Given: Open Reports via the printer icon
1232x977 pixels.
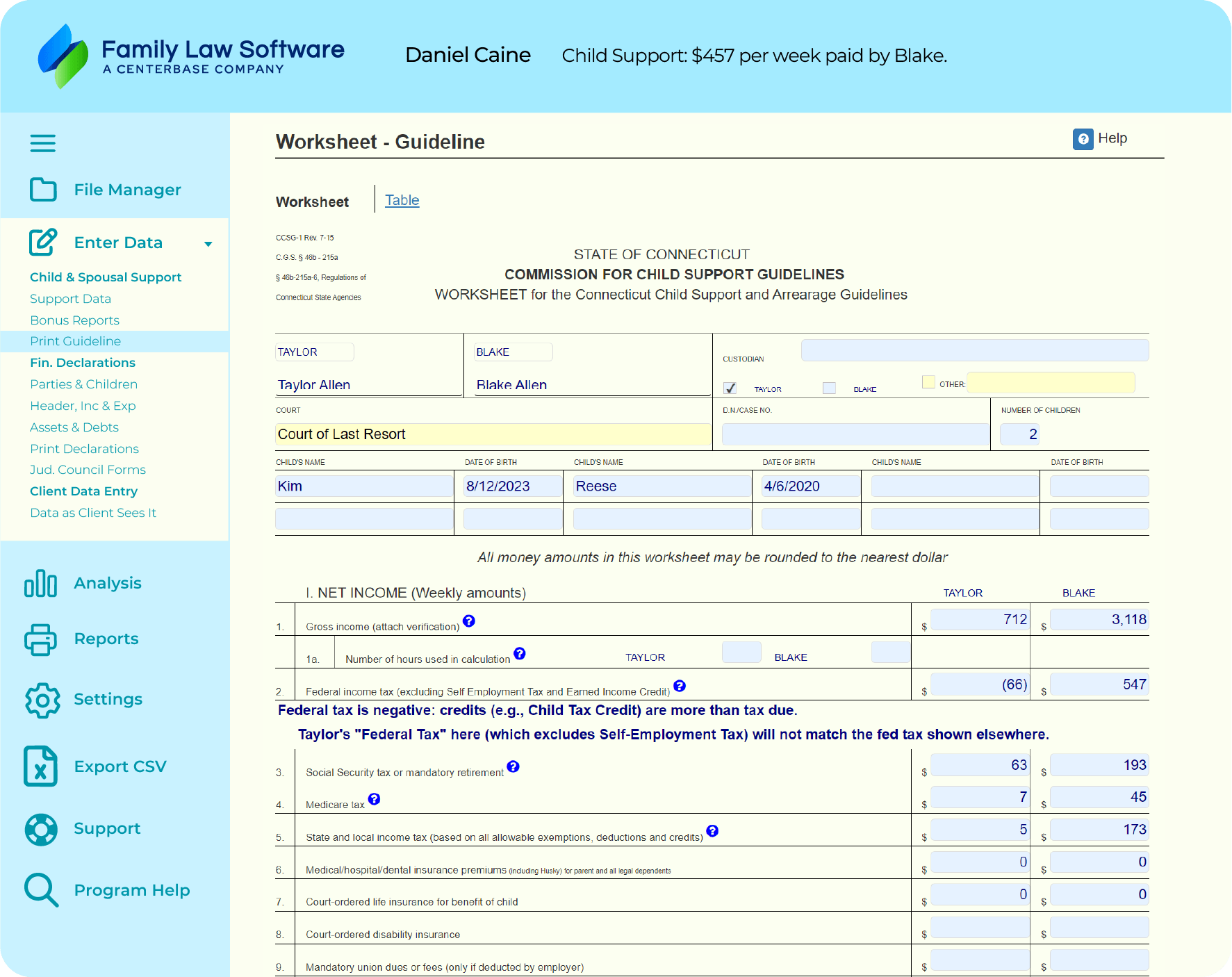Looking at the screenshot, I should click(40, 639).
